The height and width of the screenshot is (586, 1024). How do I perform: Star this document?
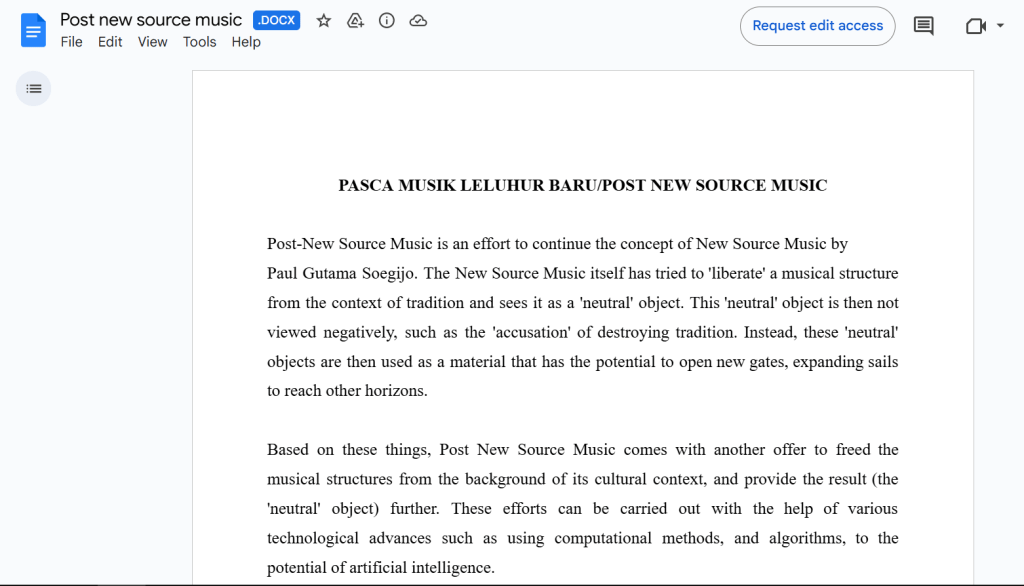click(323, 21)
